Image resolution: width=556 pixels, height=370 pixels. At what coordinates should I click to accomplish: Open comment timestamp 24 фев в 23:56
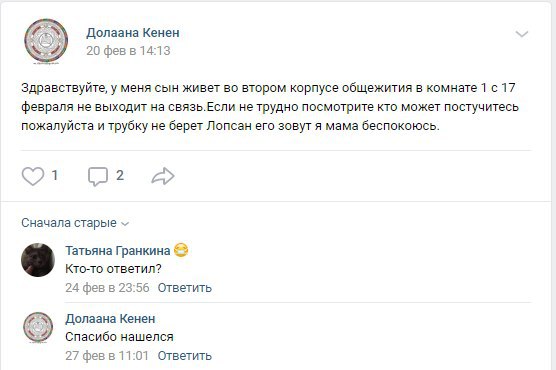pos(107,288)
